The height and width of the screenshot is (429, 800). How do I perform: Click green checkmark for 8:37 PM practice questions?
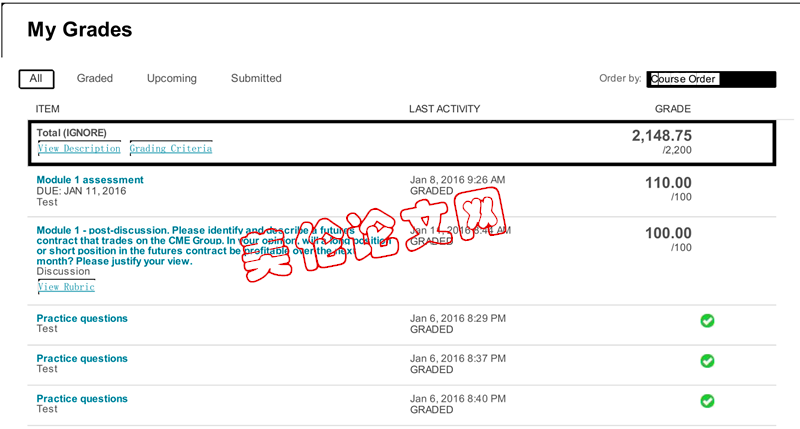pos(707,361)
